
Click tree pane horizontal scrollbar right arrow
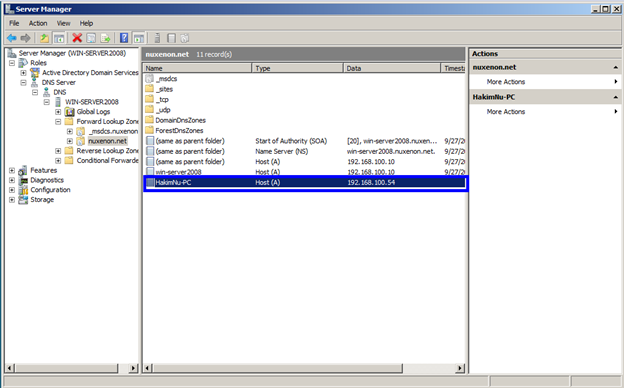pyautogui.click(x=134, y=368)
